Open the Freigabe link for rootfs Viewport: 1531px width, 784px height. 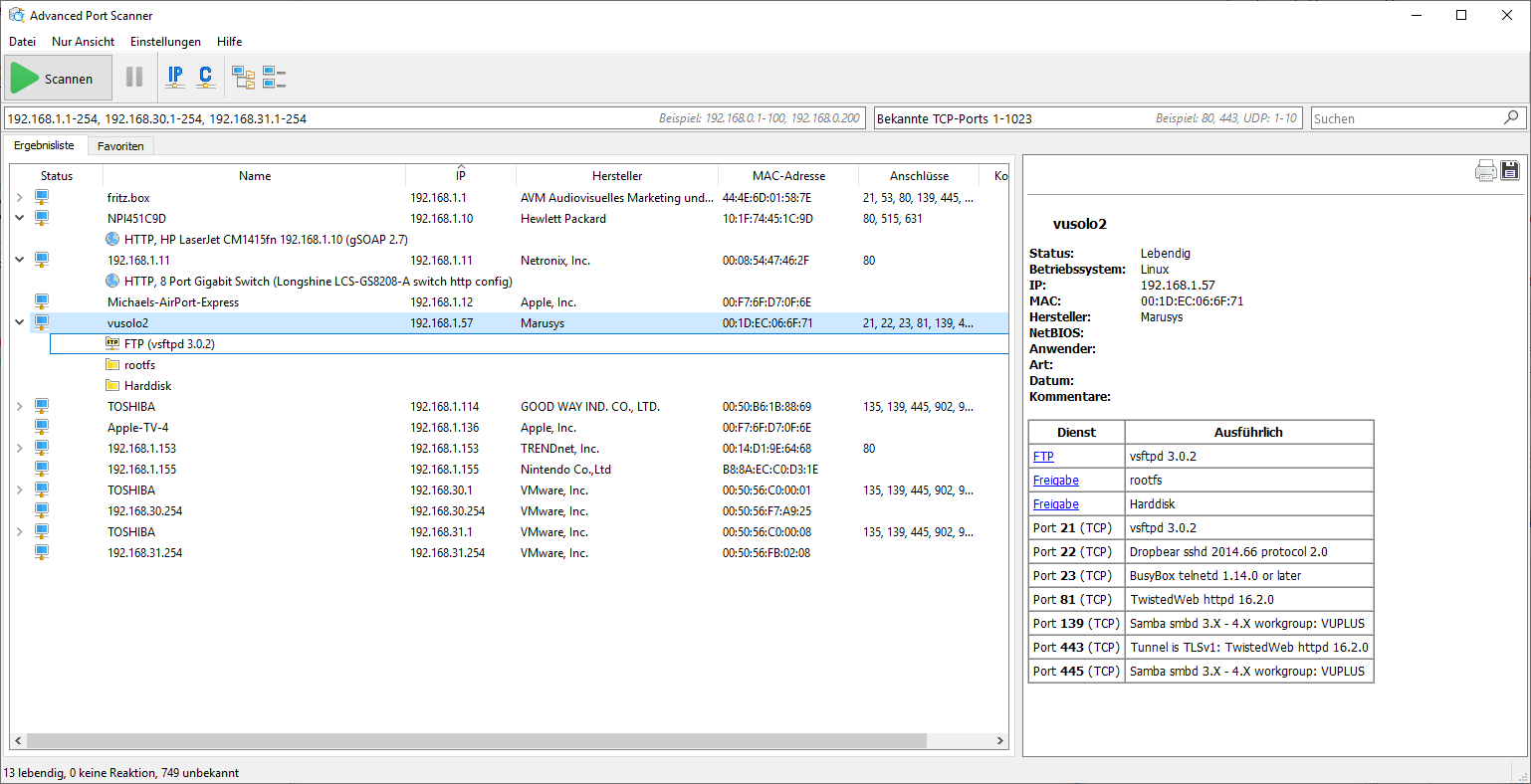coord(1055,481)
